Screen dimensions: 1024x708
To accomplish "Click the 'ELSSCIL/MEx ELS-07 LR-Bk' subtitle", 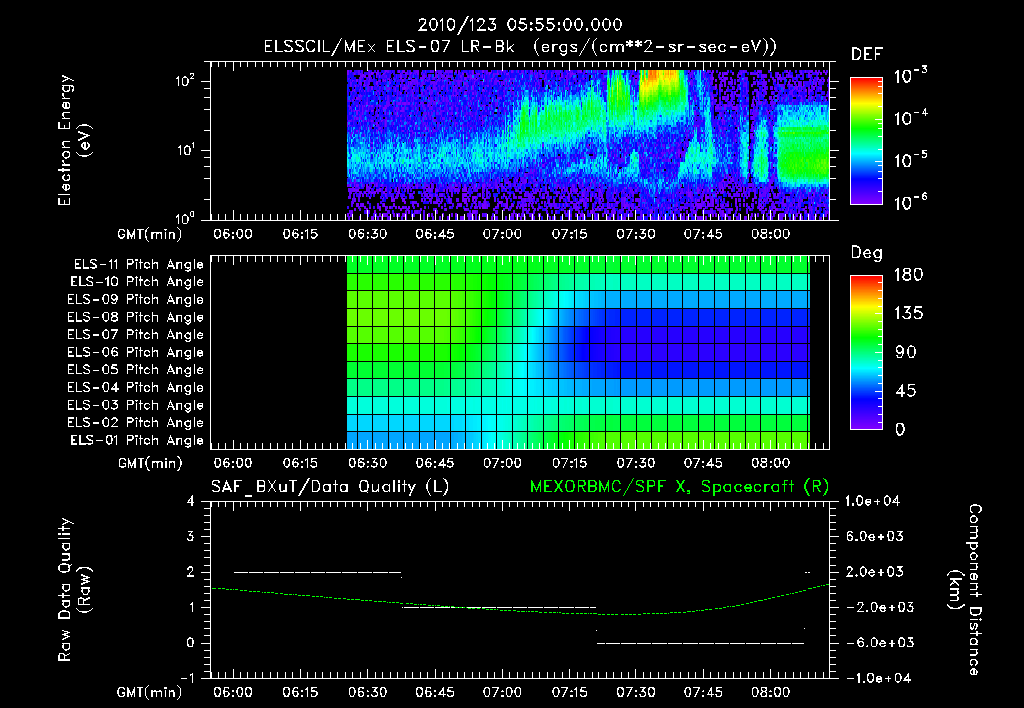I will pos(389,47).
